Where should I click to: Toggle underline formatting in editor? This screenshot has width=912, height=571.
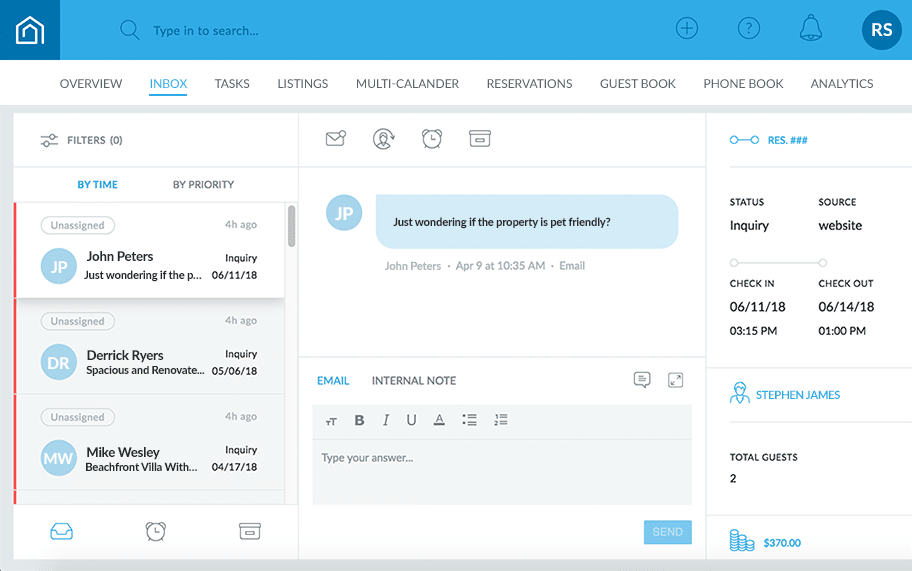point(411,421)
